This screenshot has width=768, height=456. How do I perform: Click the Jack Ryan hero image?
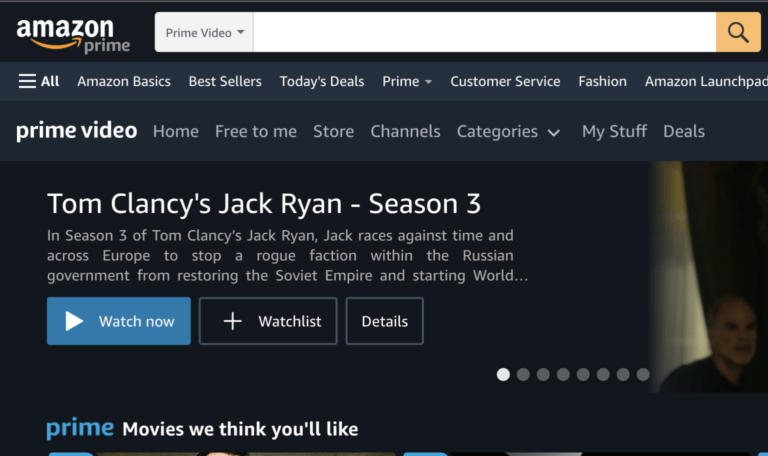point(709,277)
